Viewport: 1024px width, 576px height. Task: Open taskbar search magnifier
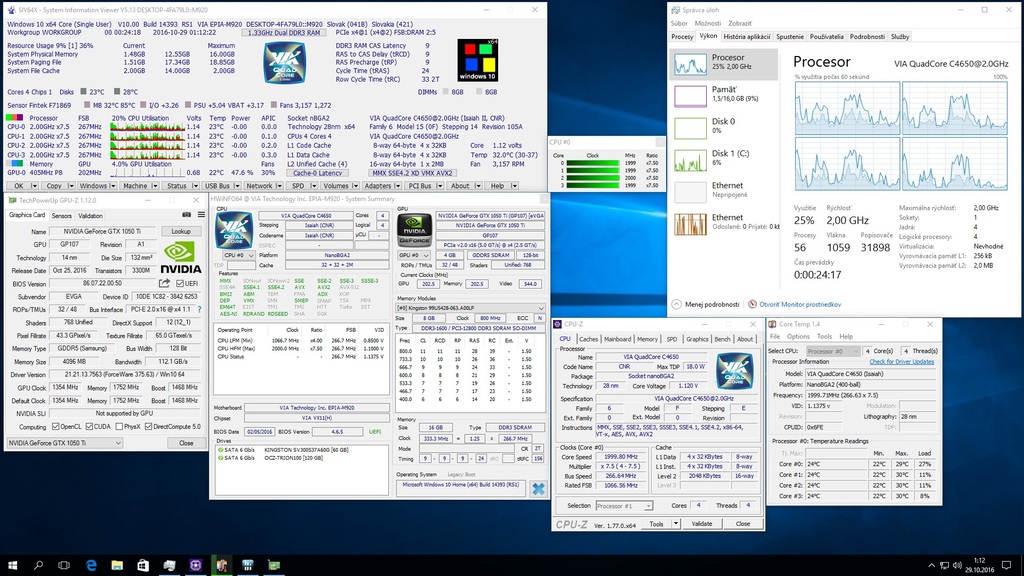[39, 565]
